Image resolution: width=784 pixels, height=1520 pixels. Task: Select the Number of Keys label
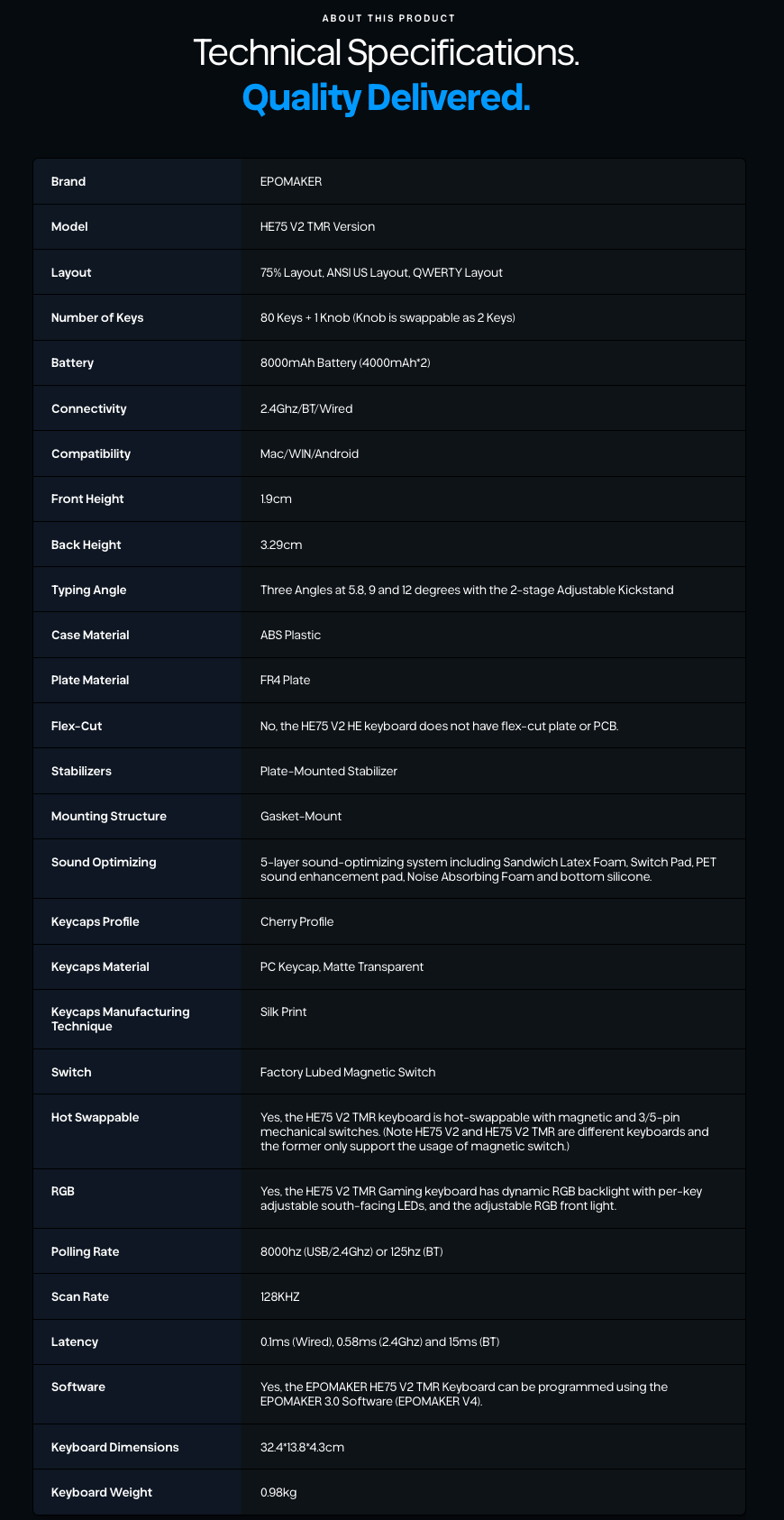pyautogui.click(x=97, y=318)
